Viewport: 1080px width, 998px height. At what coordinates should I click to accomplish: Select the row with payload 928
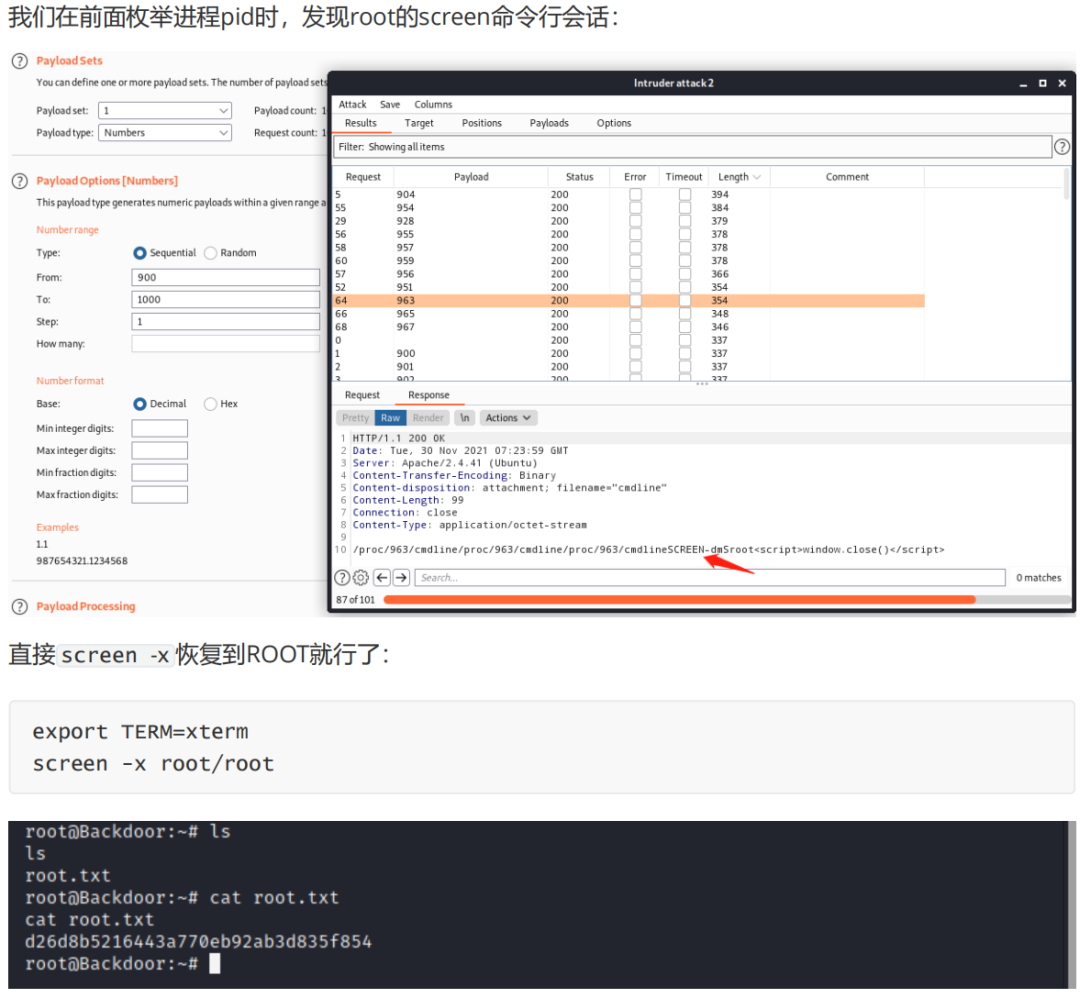629,221
